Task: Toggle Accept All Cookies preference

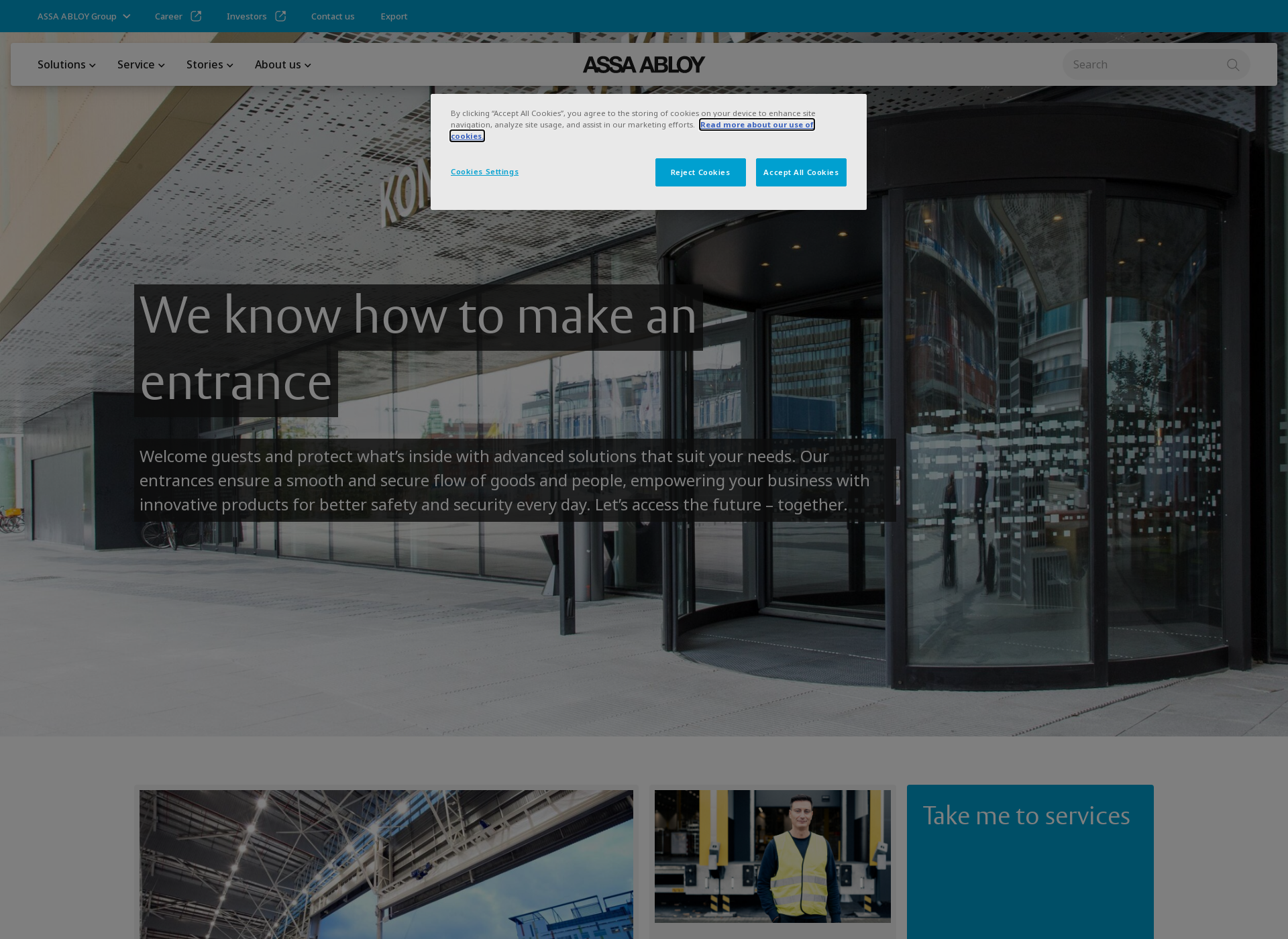Action: tap(800, 172)
